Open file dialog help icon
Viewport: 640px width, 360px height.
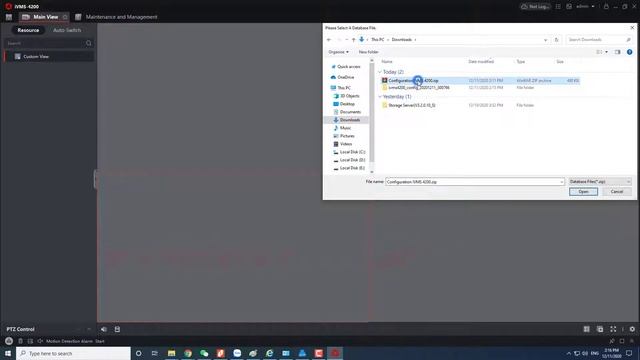pos(629,52)
